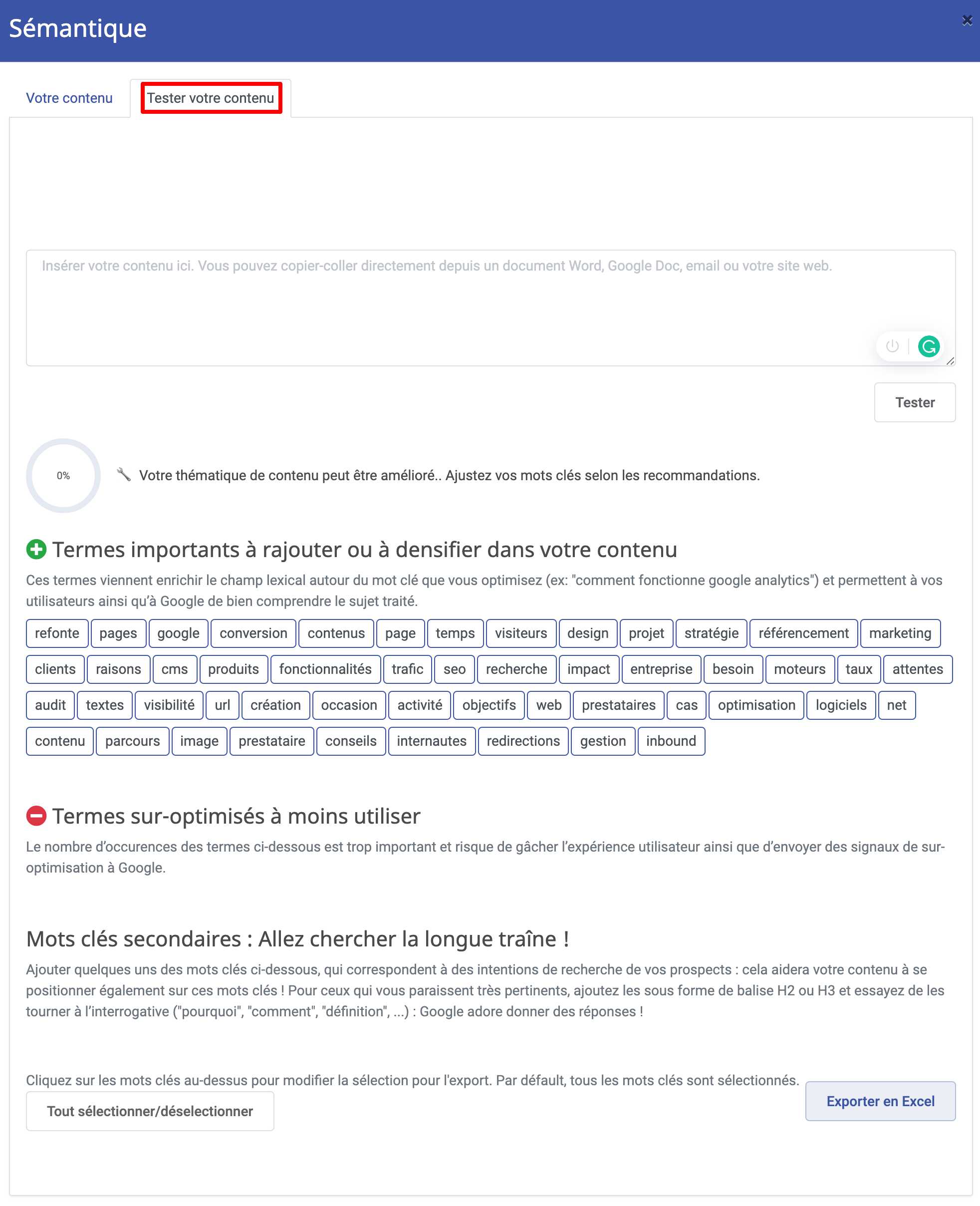Click 'Tout sélectionner/déselectionner' button
The width and height of the screenshot is (980, 1206).
150,1111
